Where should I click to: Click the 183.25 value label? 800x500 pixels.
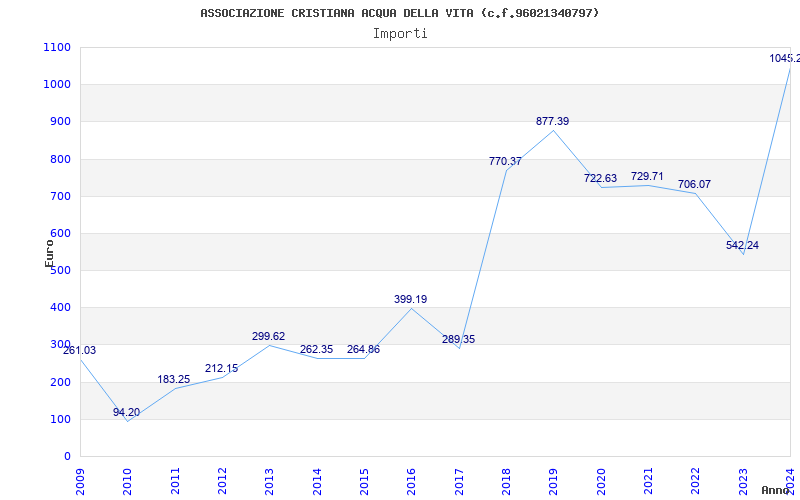[174, 379]
